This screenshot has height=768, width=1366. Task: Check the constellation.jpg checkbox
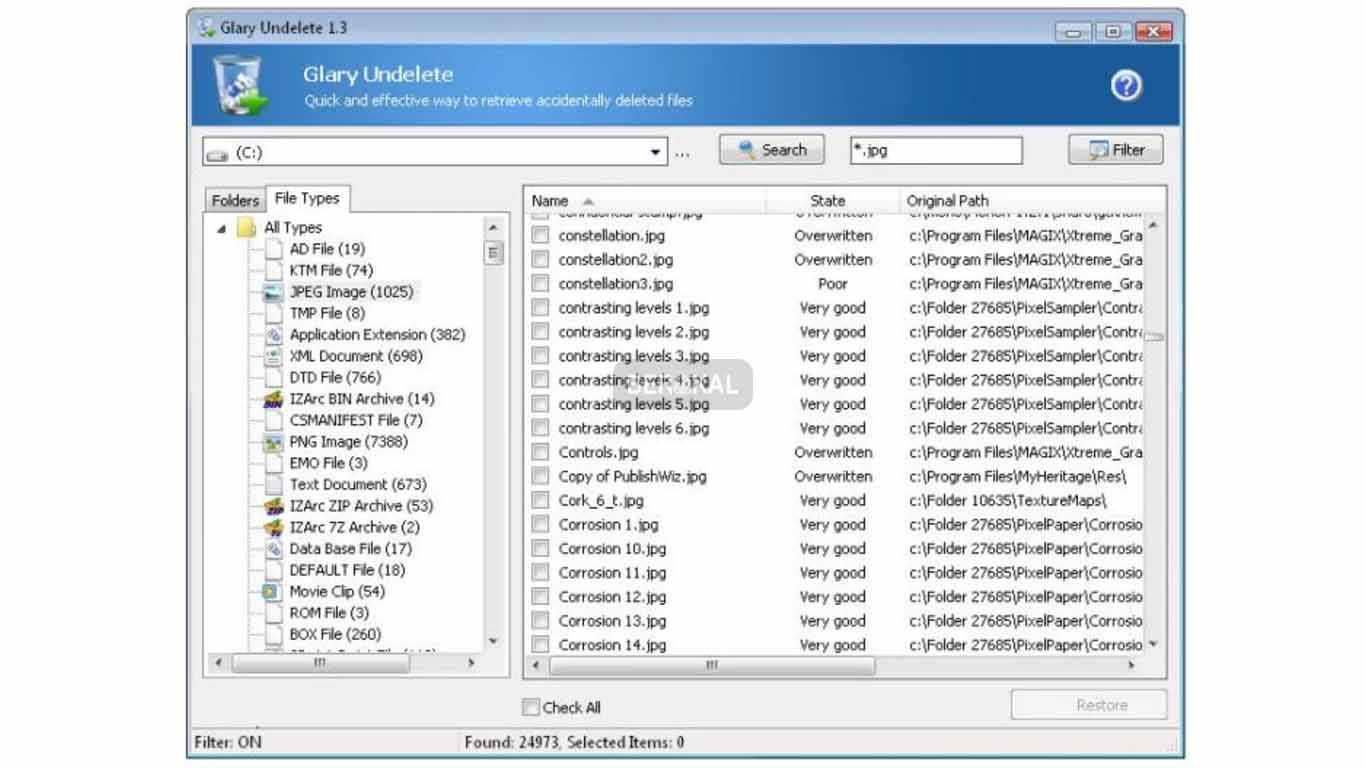coord(540,235)
